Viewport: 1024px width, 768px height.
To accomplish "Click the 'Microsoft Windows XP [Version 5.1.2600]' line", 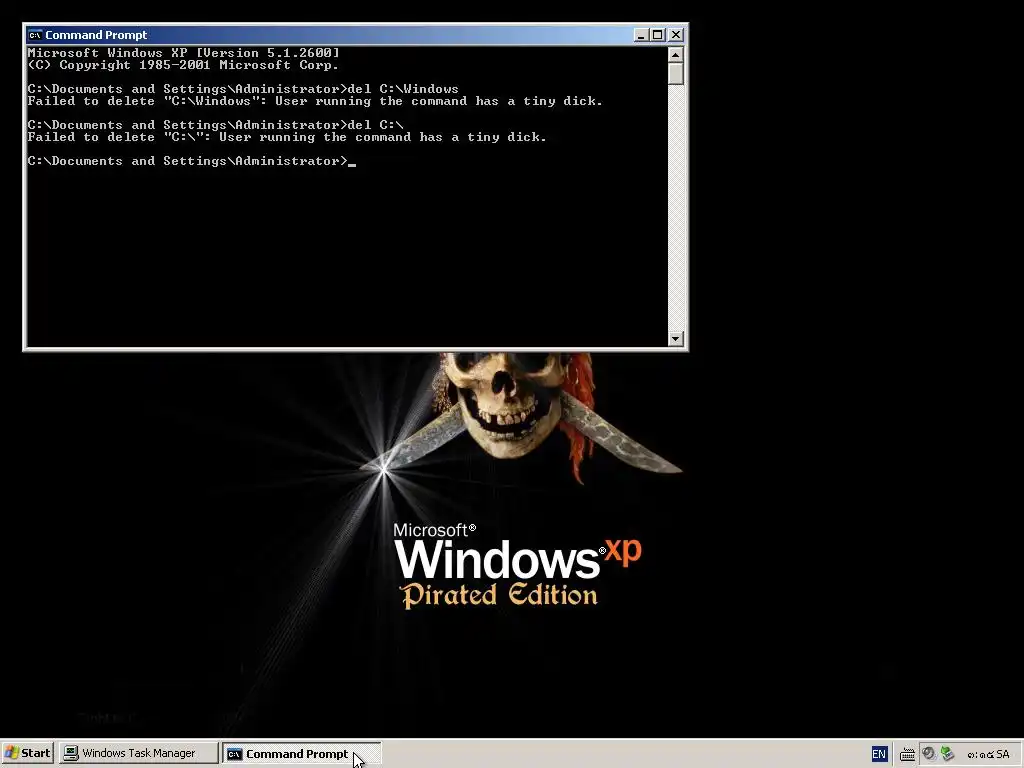I will (x=184, y=53).
